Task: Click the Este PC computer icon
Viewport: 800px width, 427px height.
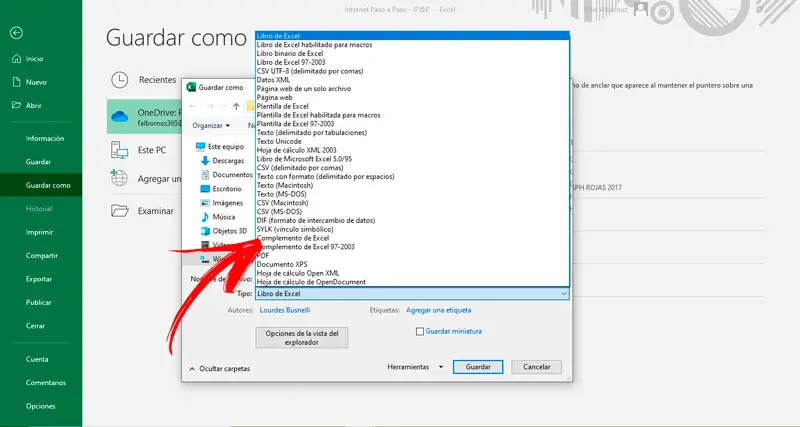Action: [119, 150]
